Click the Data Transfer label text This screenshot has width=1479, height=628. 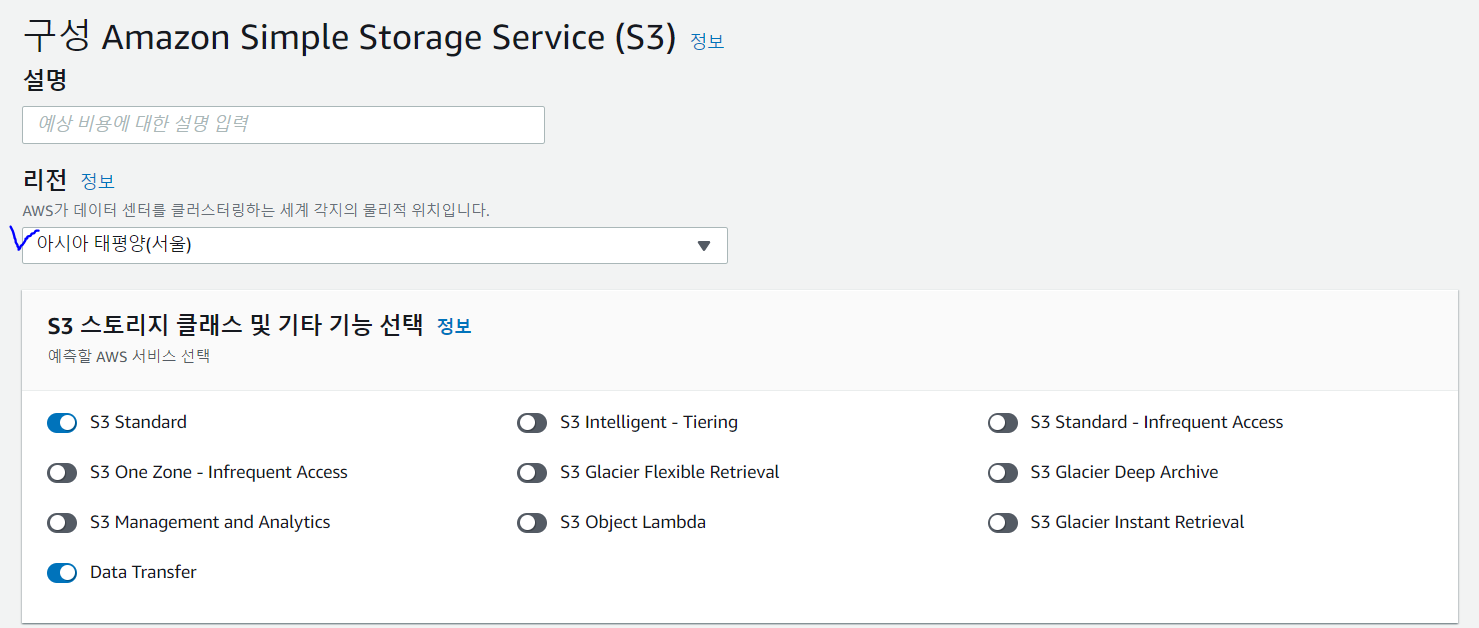click(x=143, y=572)
